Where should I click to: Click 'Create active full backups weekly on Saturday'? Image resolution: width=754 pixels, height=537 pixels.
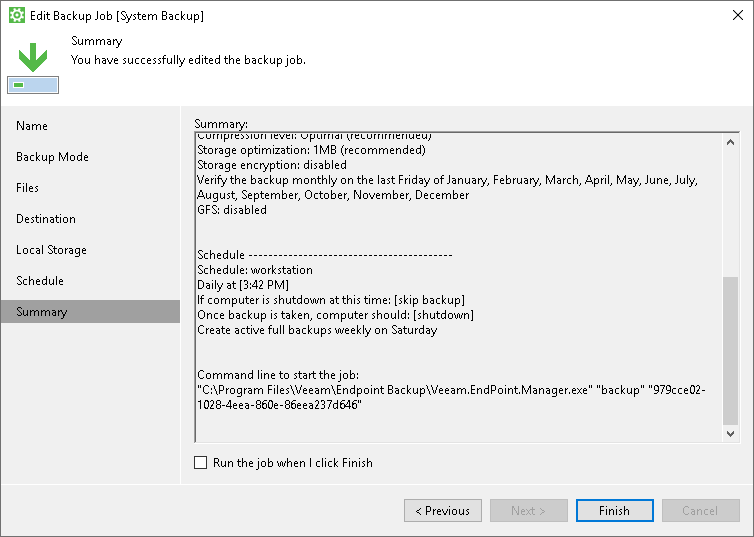click(x=317, y=330)
